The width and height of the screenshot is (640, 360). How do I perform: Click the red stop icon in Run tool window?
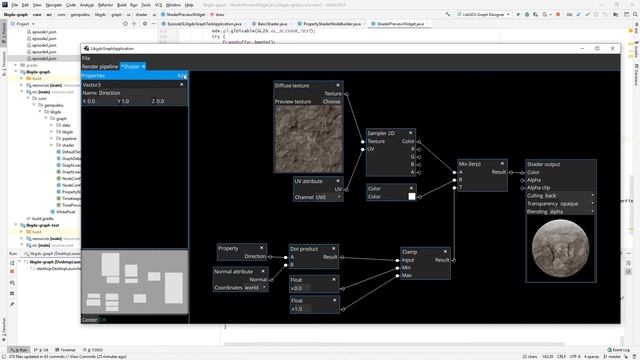click(12, 271)
